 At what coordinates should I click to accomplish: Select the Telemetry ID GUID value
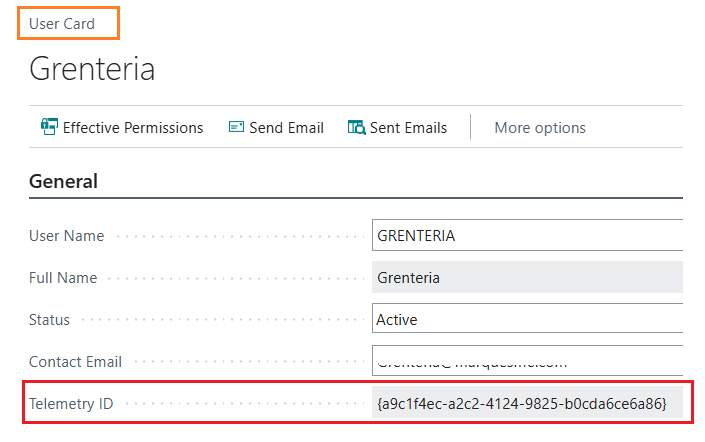(x=521, y=404)
